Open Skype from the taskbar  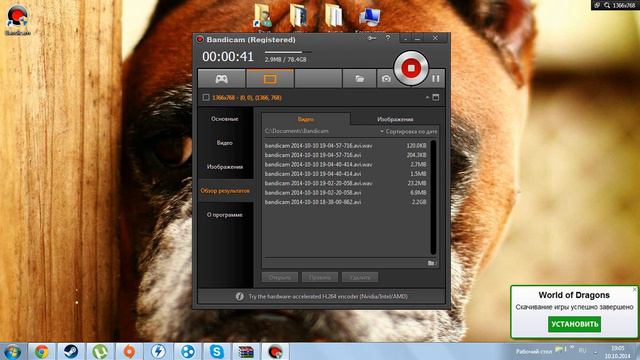coord(217,351)
